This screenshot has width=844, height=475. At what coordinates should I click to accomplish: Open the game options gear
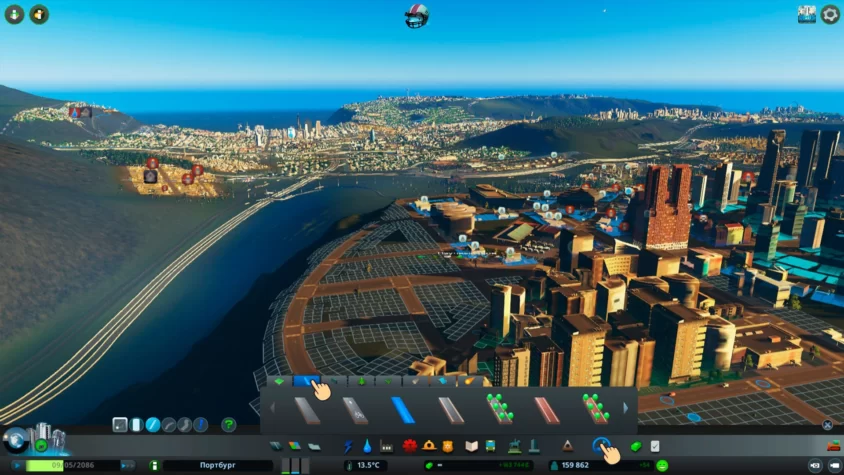pyautogui.click(x=830, y=15)
